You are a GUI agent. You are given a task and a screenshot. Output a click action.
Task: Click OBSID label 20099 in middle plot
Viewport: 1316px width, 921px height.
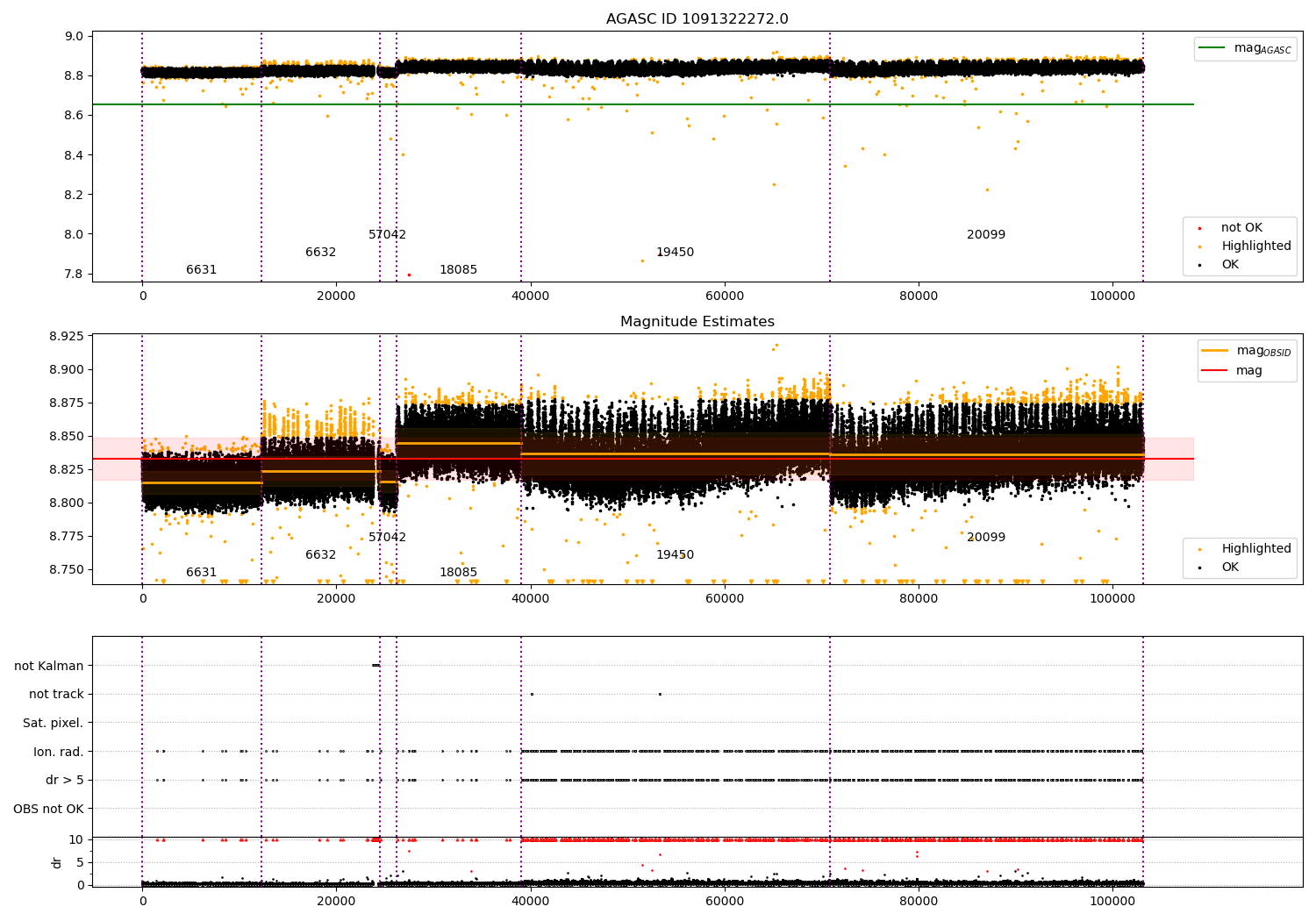(986, 537)
